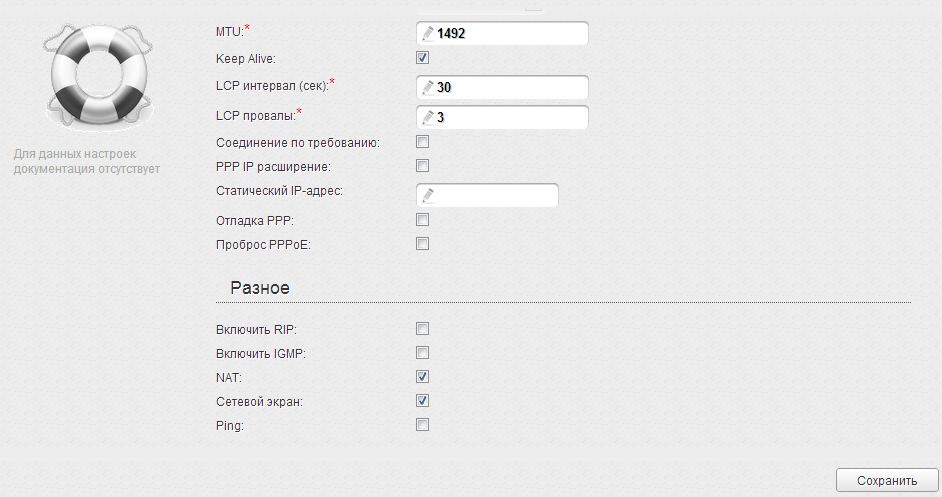Toggle the PPP IP расширение checkbox
This screenshot has height=497, width=942.
(x=422, y=166)
